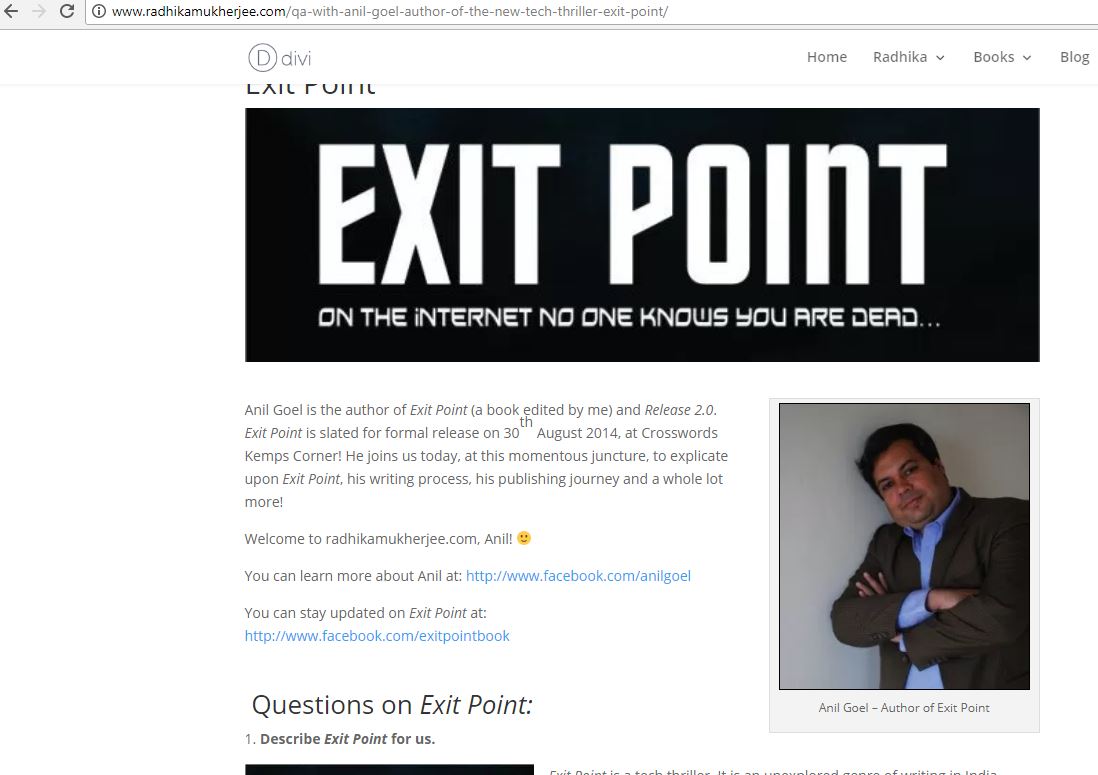Click the browser forward arrow
The width and height of the screenshot is (1098, 775).
39,11
